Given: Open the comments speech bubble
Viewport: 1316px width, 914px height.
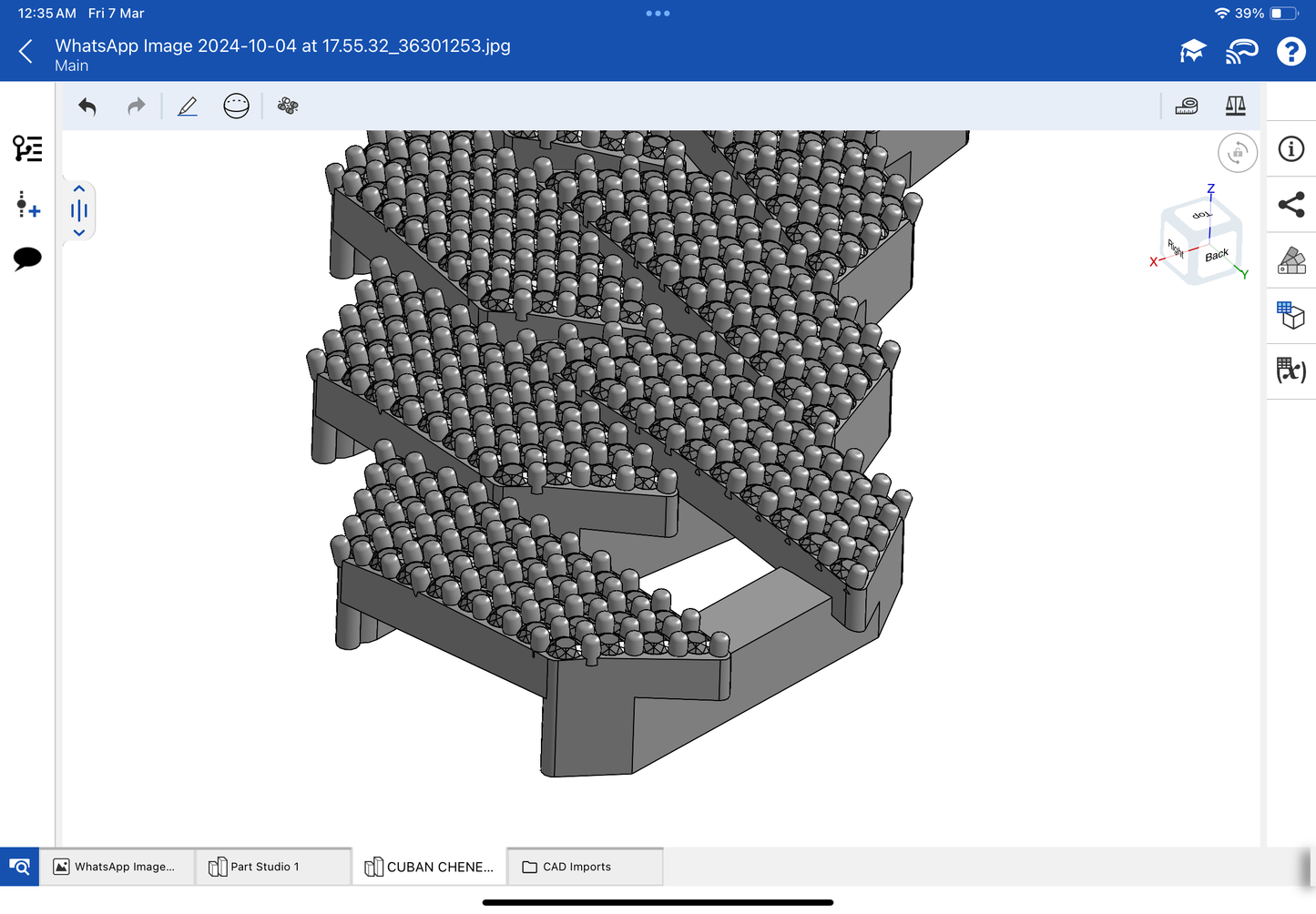Looking at the screenshot, I should pos(27,259).
